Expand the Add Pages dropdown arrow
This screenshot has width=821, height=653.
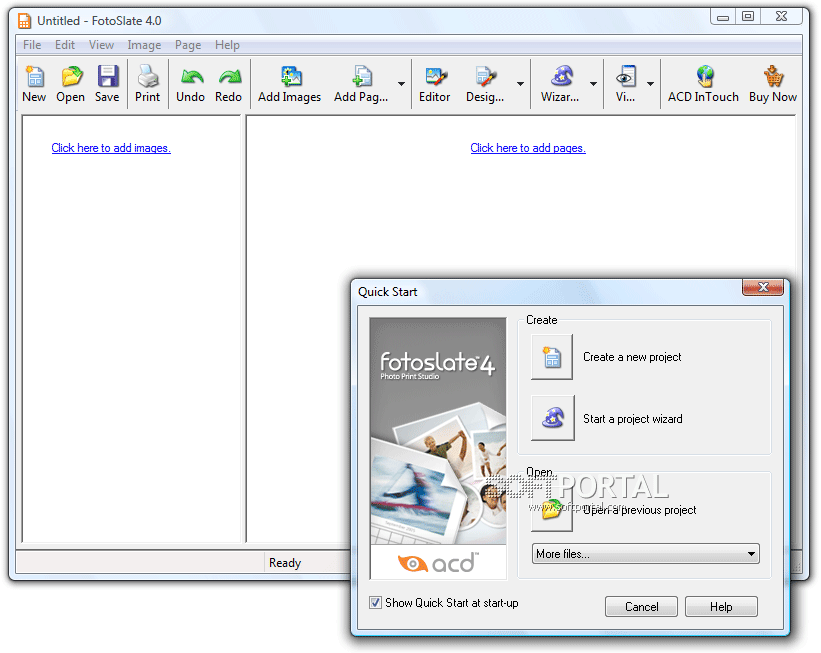coord(401,84)
